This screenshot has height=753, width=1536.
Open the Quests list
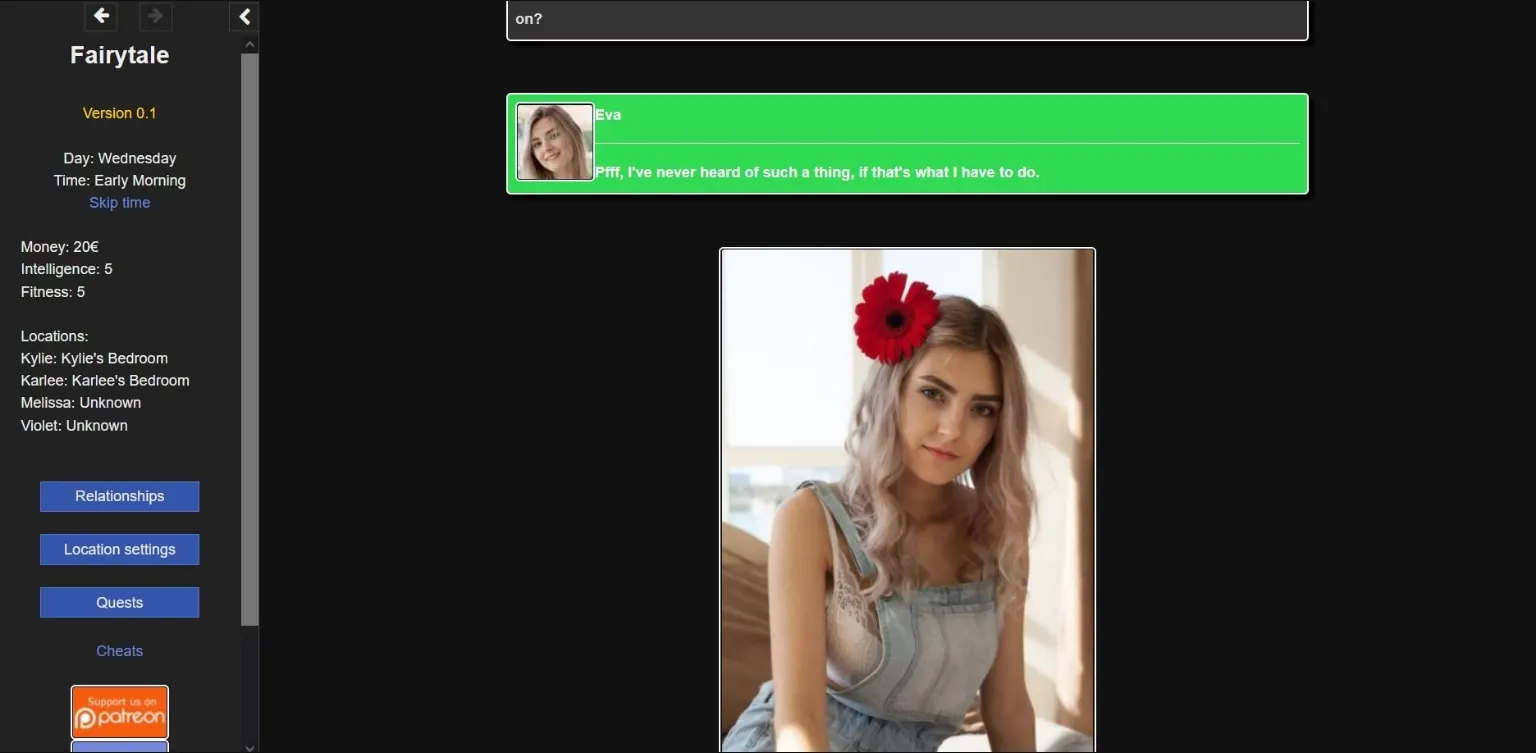[119, 602]
